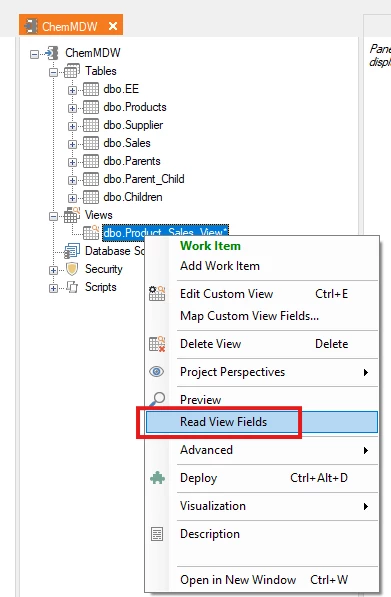Click the Project Perspectives eye icon
The height and width of the screenshot is (597, 391).
(x=156, y=372)
